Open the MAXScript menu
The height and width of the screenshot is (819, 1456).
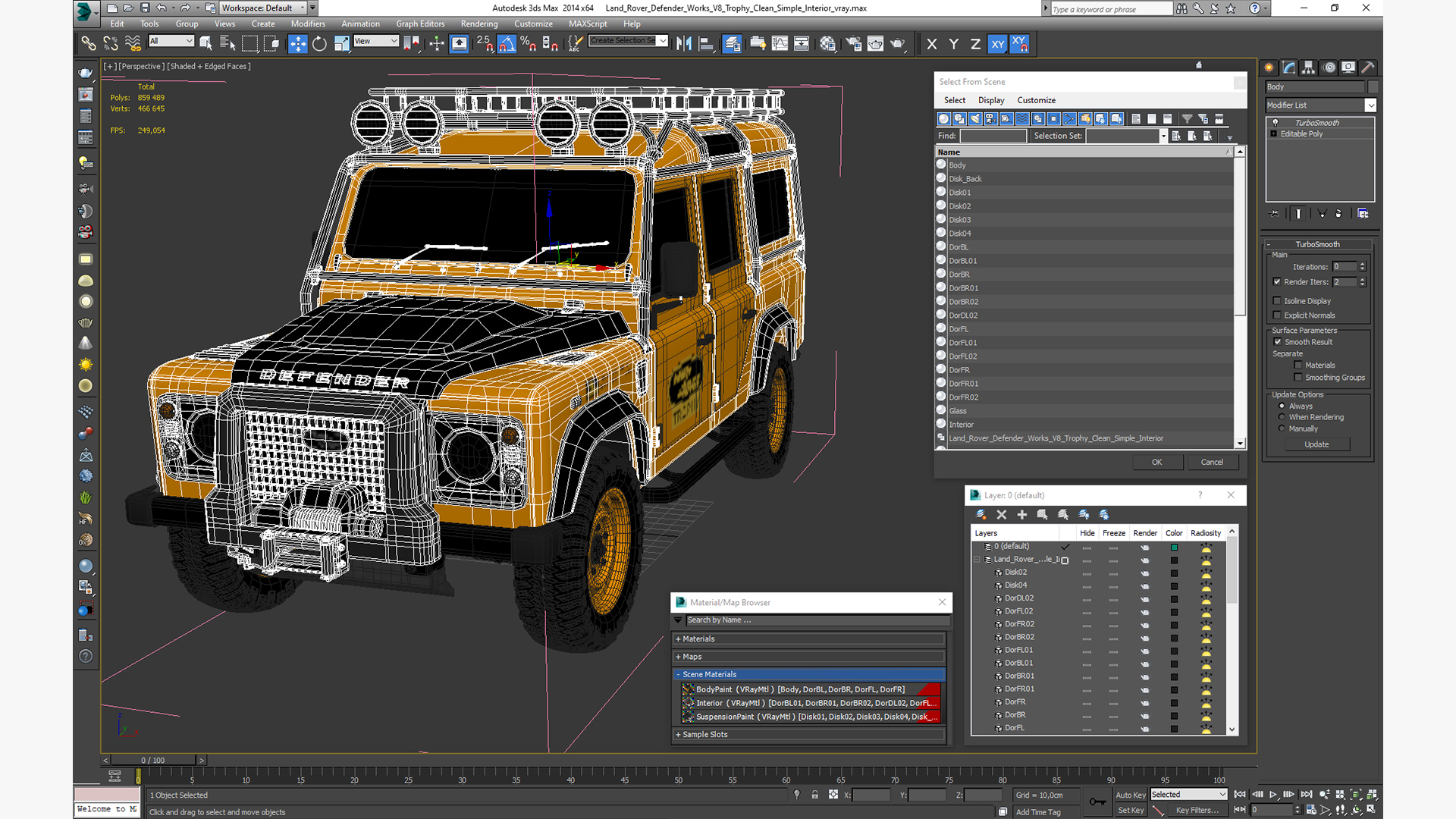click(x=588, y=24)
